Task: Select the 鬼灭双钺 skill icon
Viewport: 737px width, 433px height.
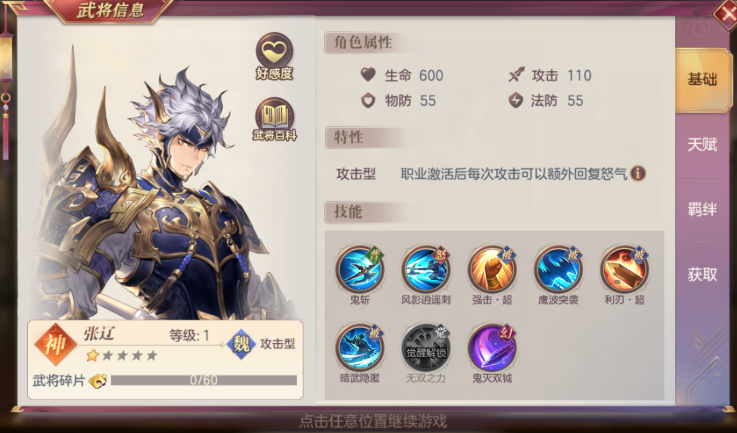Action: point(492,348)
